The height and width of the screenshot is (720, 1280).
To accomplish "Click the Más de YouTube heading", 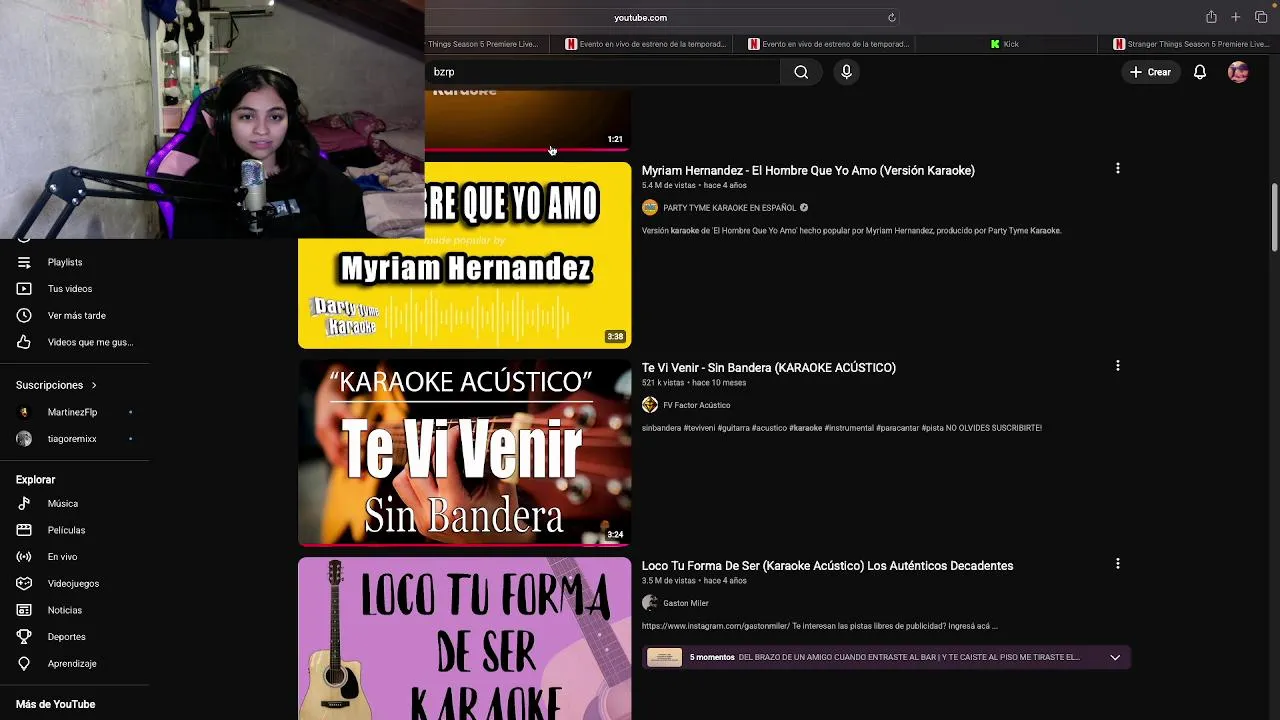I will (x=55, y=704).
